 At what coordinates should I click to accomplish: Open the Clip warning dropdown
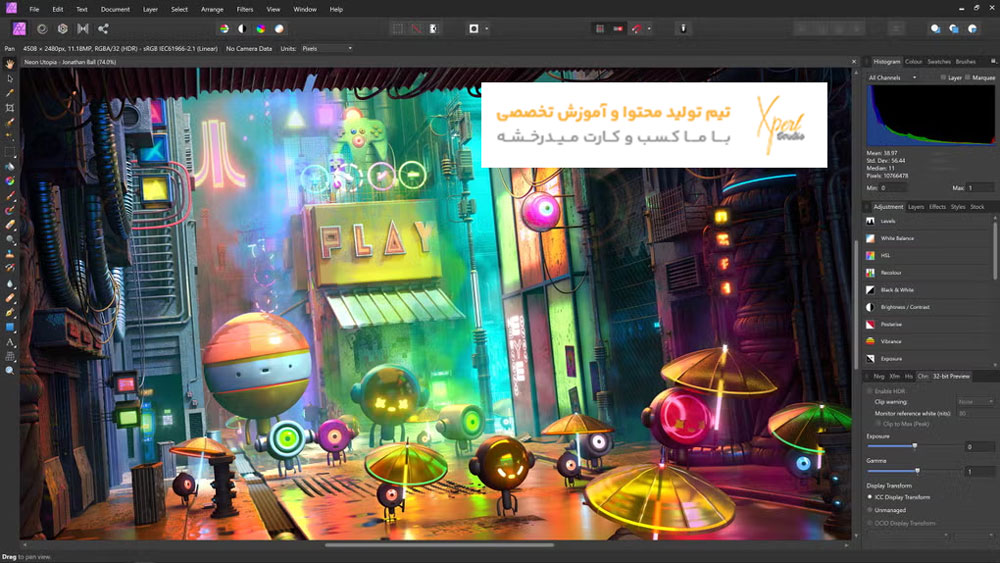[x=975, y=402]
